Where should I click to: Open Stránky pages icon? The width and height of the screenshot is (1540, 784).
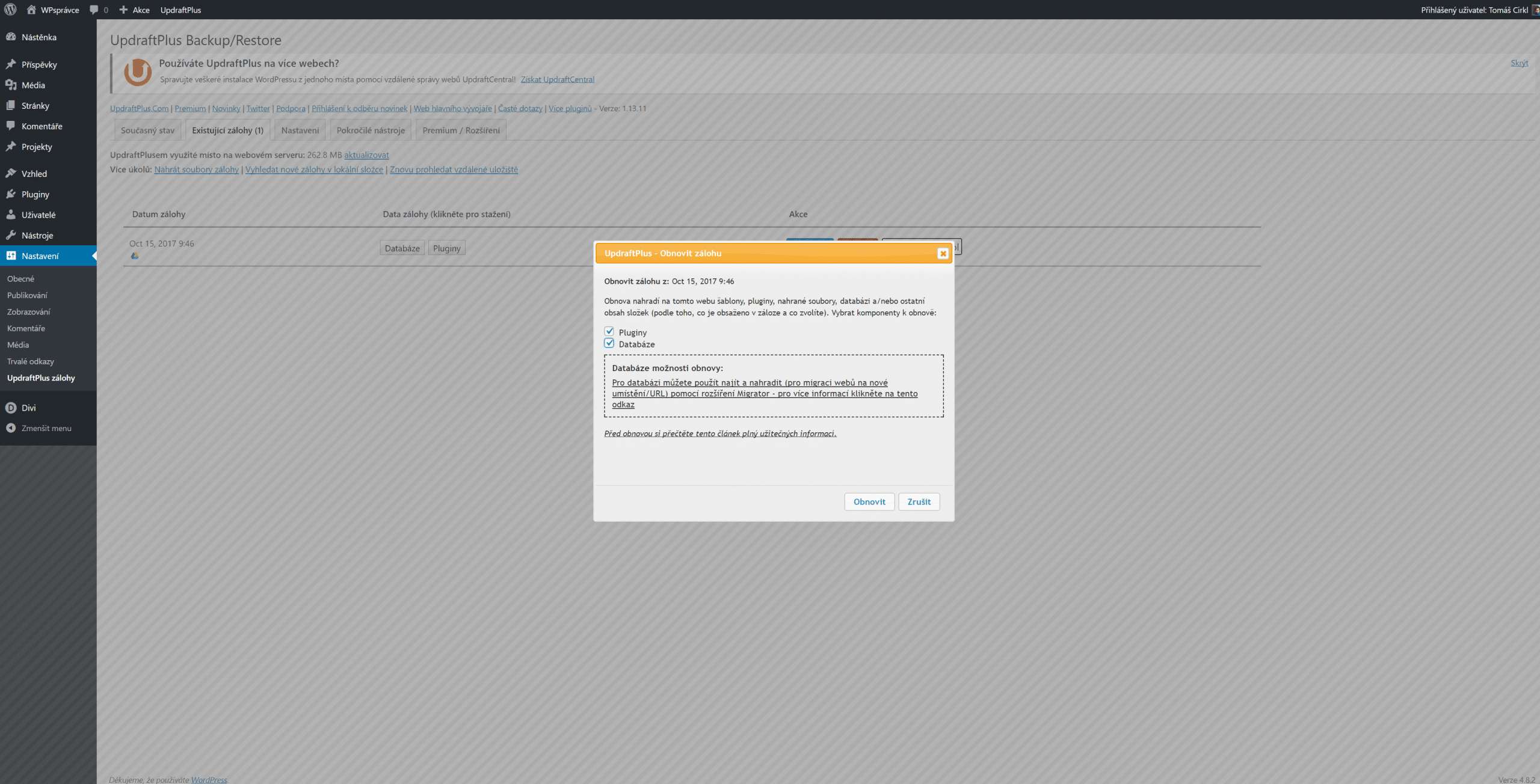tap(11, 105)
